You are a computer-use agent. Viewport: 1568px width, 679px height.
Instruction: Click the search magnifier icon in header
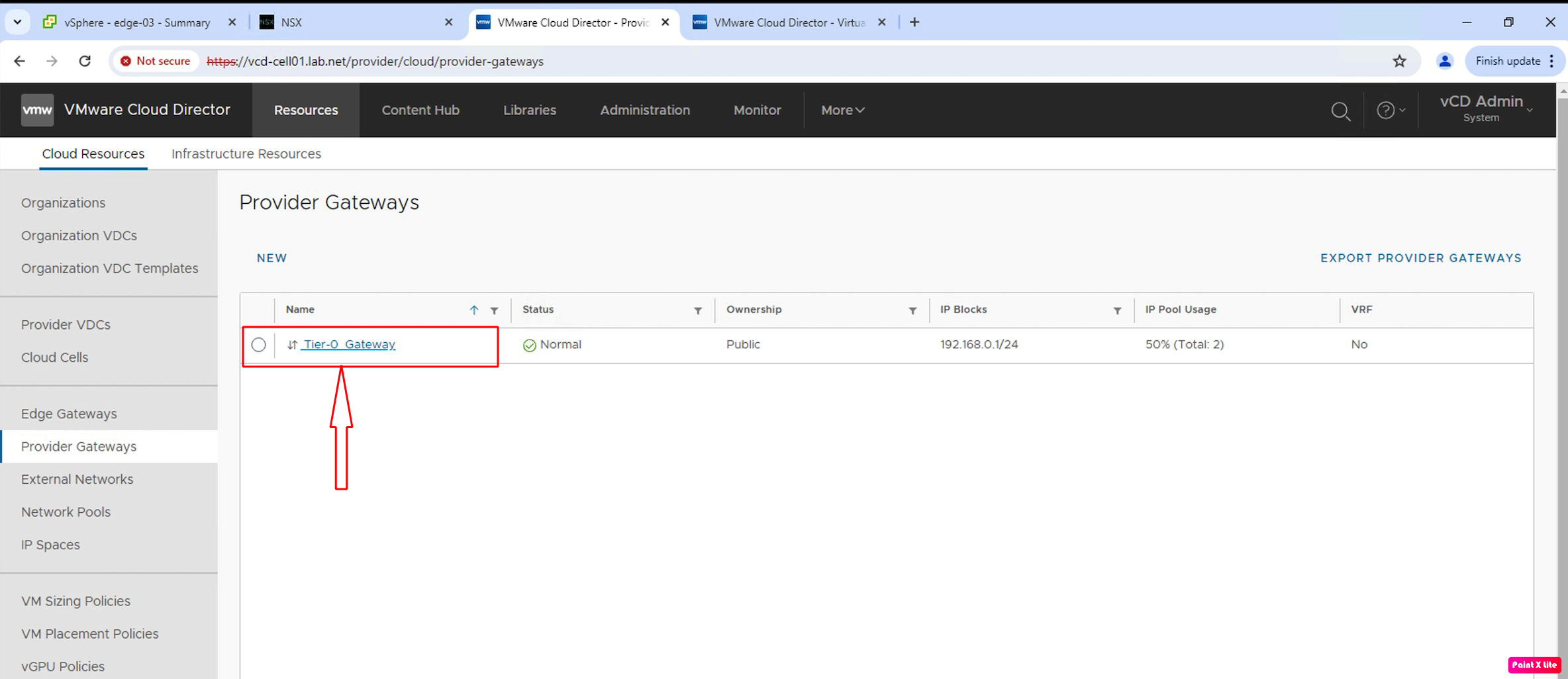(1340, 111)
